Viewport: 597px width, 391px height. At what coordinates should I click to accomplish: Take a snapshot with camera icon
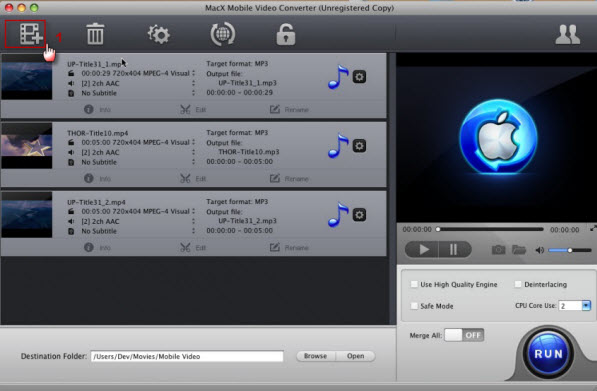tap(498, 250)
